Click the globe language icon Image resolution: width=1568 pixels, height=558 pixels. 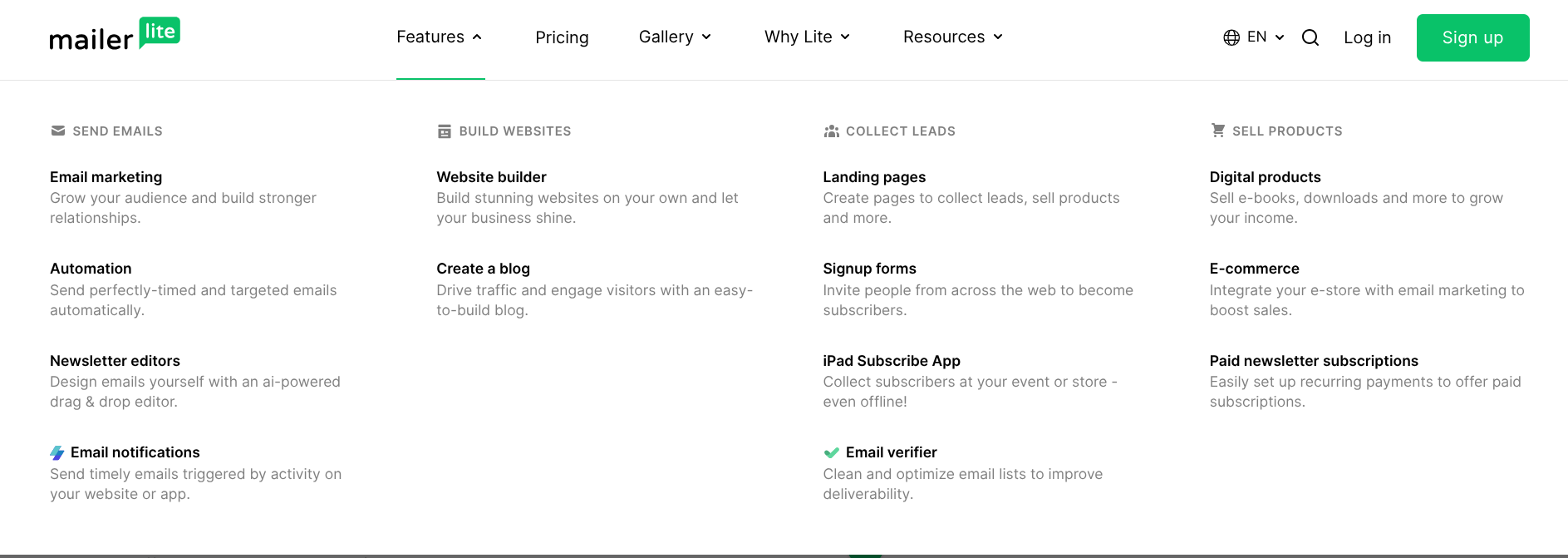[1231, 37]
